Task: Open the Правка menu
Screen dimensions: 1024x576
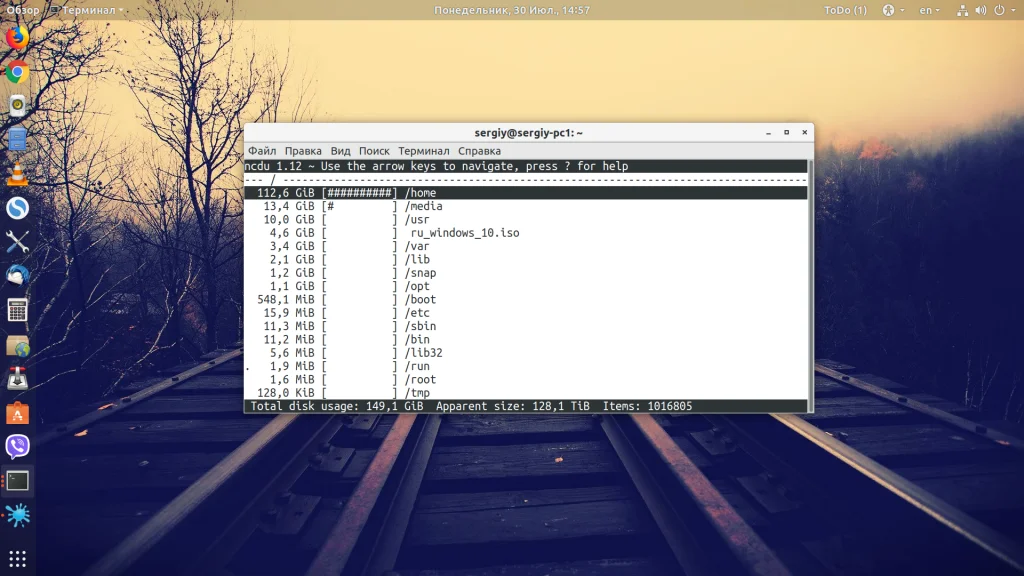Action: click(x=303, y=151)
